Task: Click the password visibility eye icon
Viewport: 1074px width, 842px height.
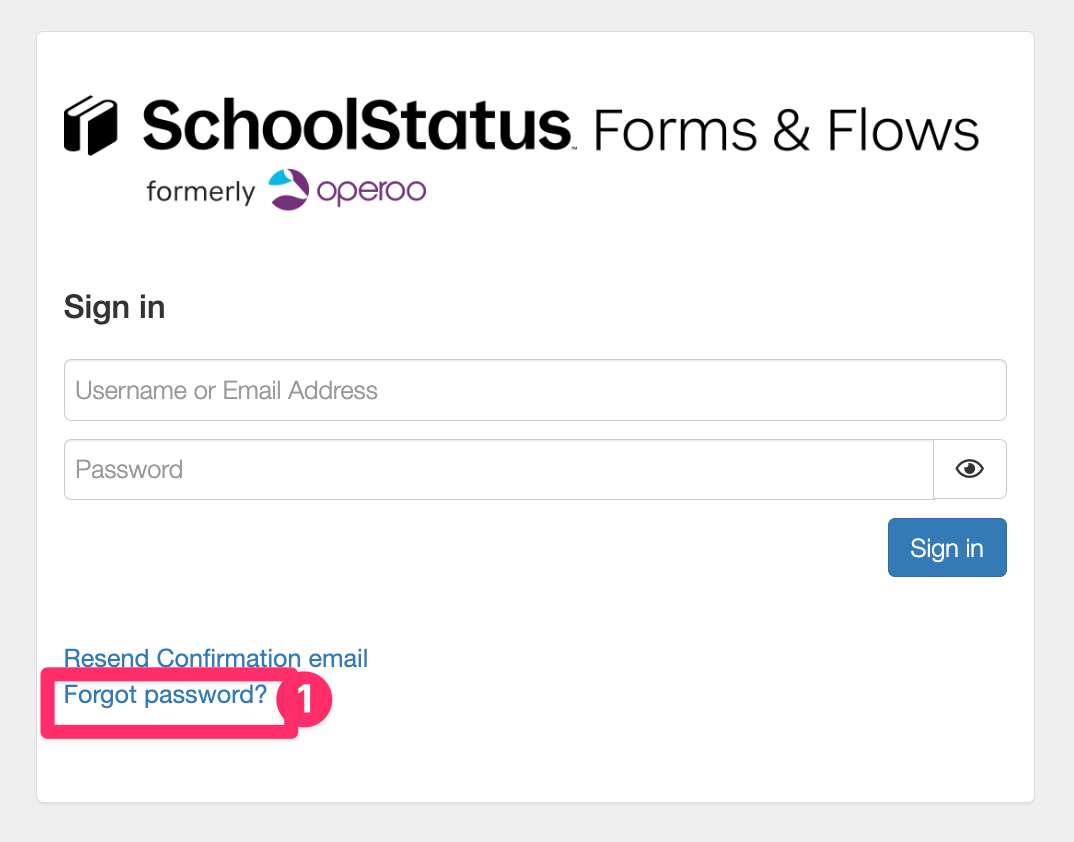Action: (x=969, y=468)
